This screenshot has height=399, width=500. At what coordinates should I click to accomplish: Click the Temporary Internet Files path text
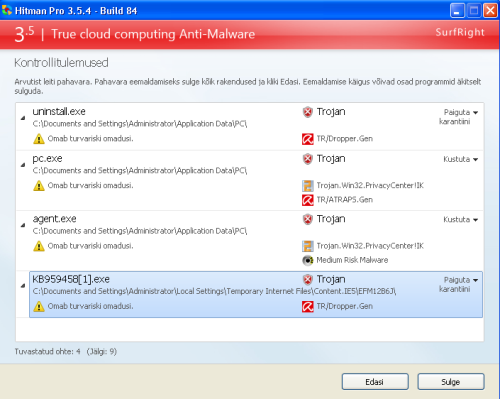(x=214, y=292)
